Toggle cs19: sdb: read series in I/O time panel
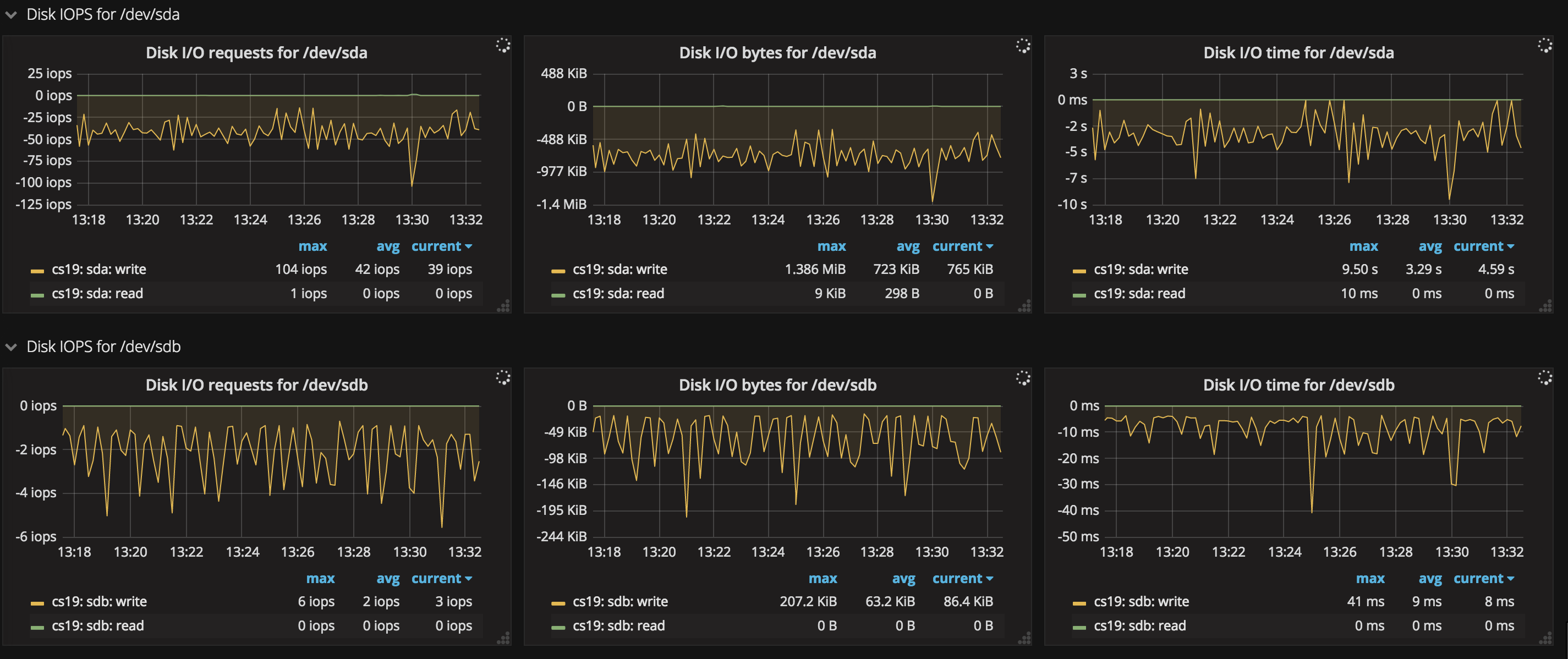Screen dimensions: 1568x659 (x=1140, y=625)
